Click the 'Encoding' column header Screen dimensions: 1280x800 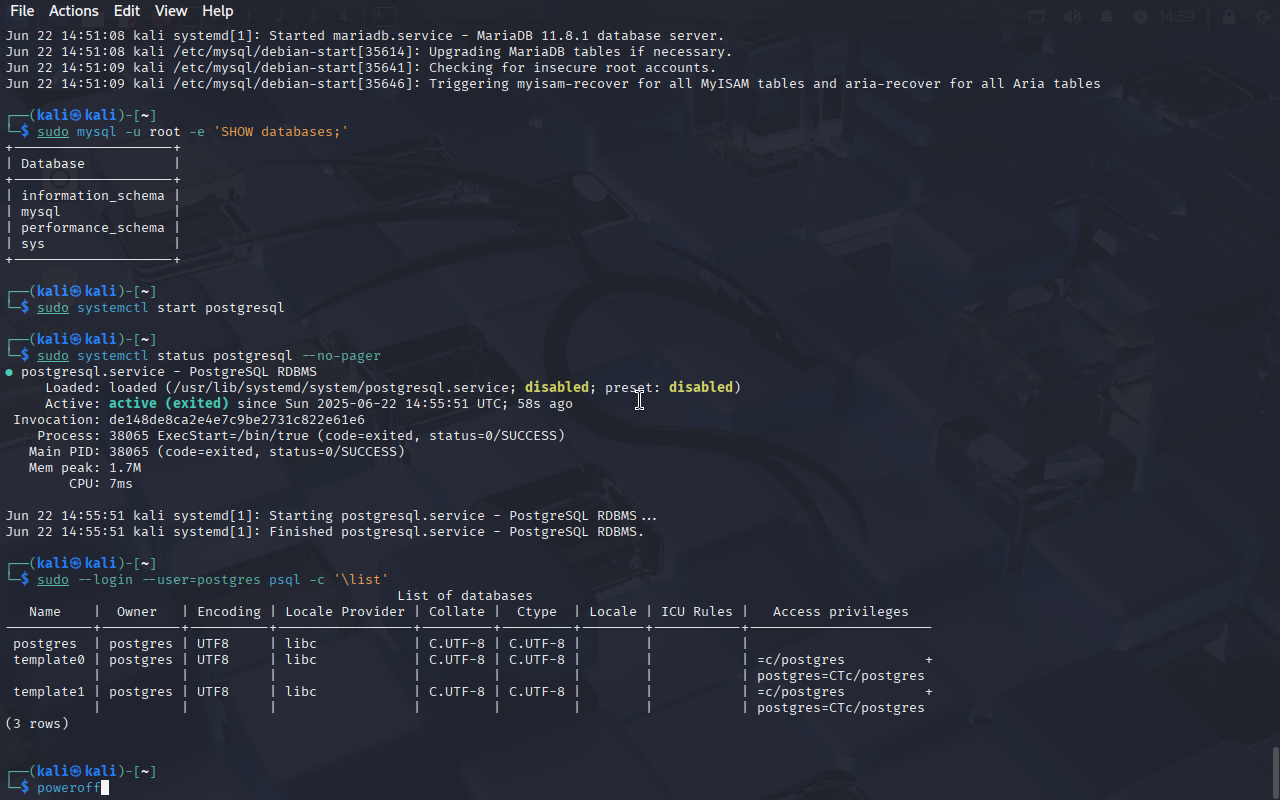pos(229,612)
